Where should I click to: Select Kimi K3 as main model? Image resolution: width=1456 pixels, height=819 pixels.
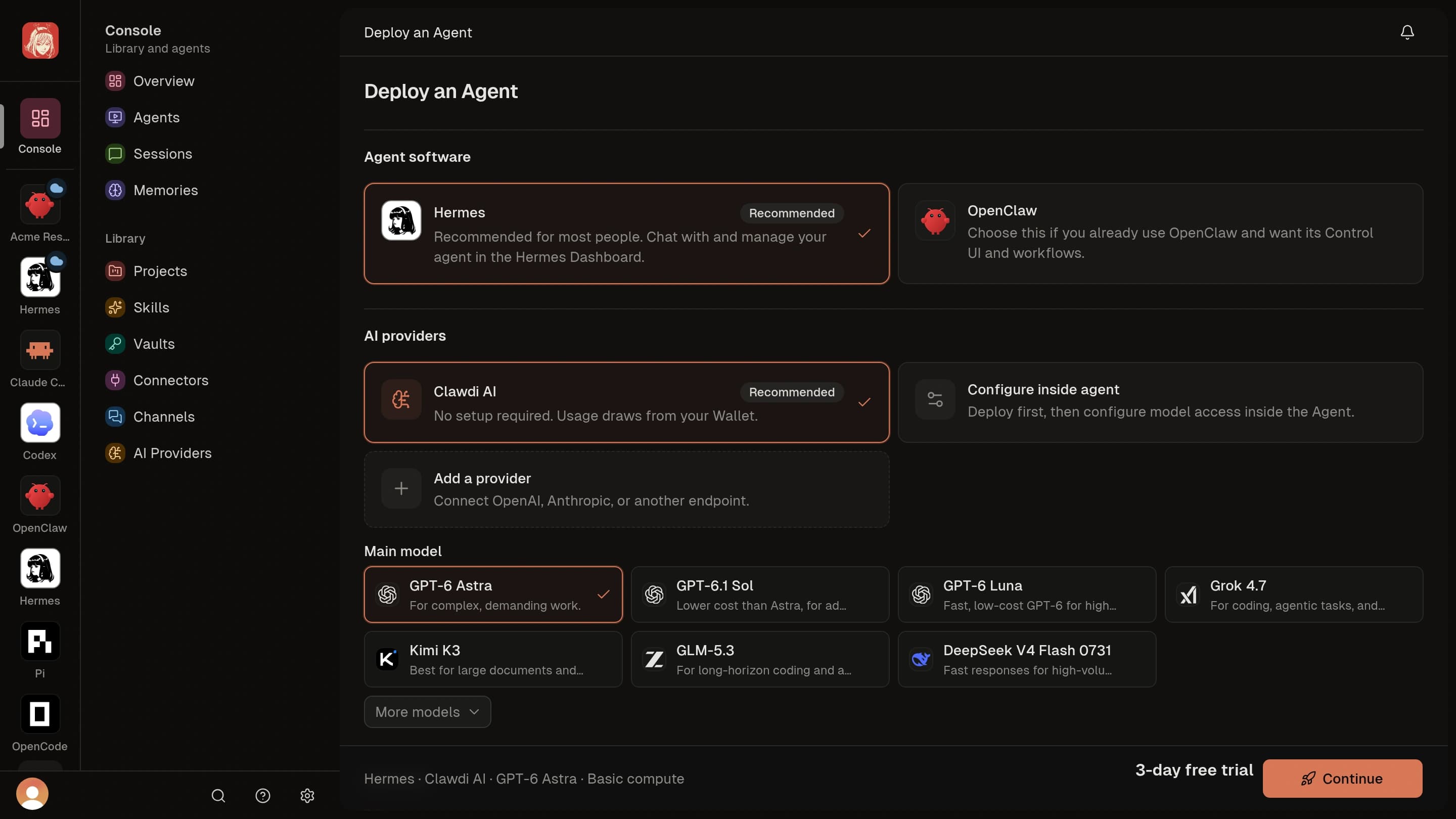(x=493, y=659)
